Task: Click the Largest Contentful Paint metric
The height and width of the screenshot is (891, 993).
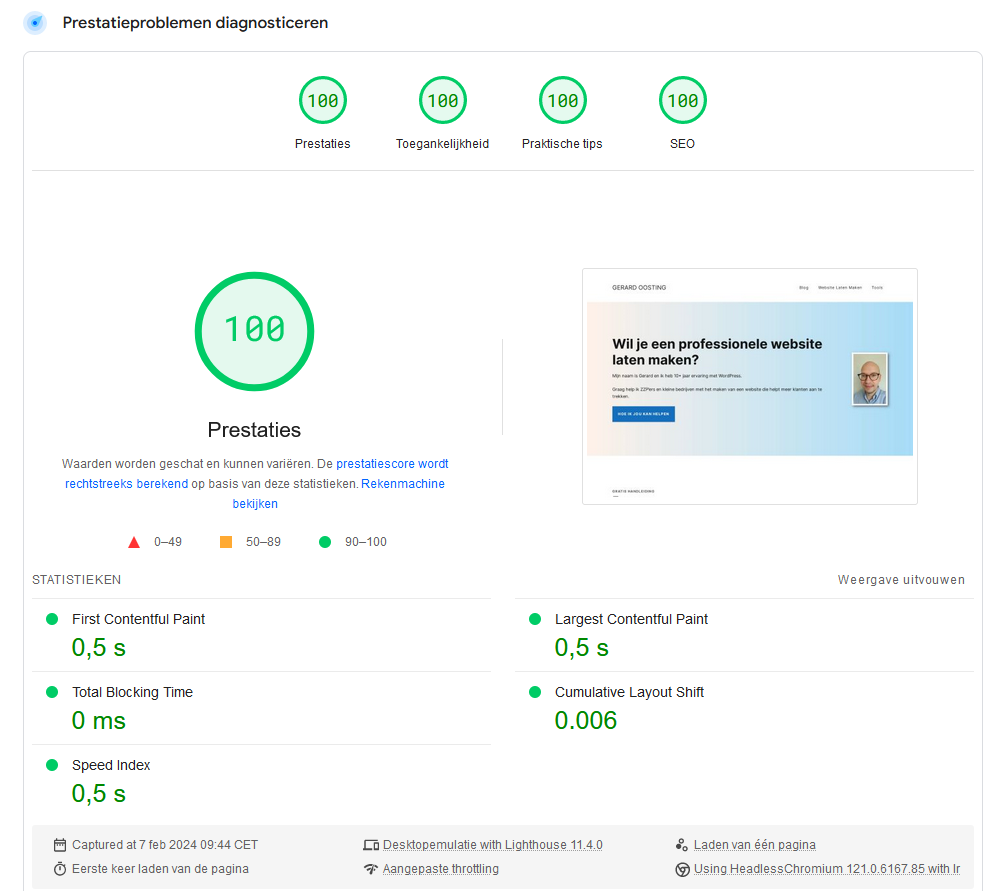Action: pyautogui.click(x=631, y=620)
